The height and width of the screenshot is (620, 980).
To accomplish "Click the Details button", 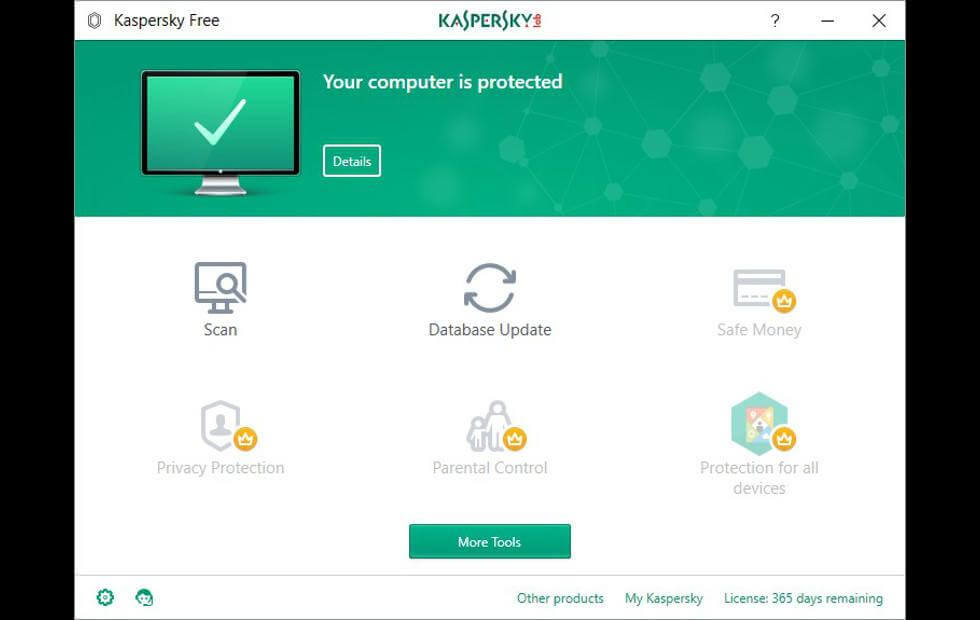I will pos(352,161).
